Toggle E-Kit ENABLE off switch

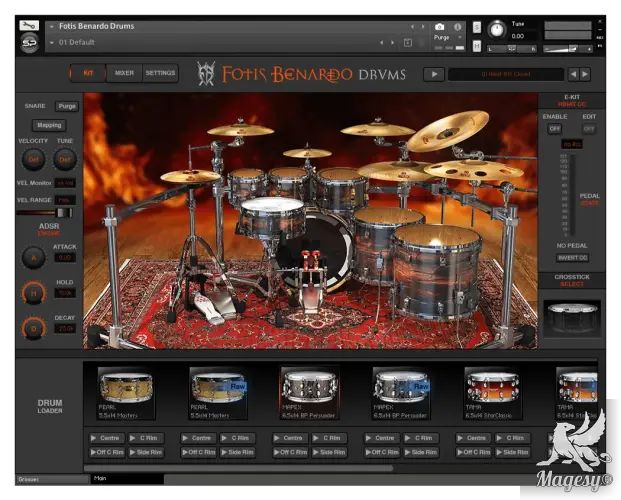554,129
